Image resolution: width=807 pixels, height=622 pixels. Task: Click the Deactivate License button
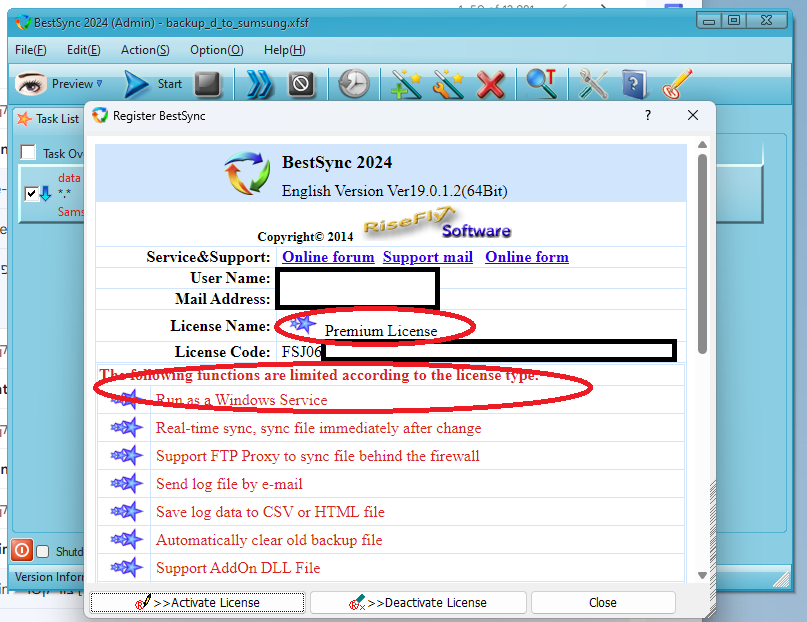coord(418,602)
